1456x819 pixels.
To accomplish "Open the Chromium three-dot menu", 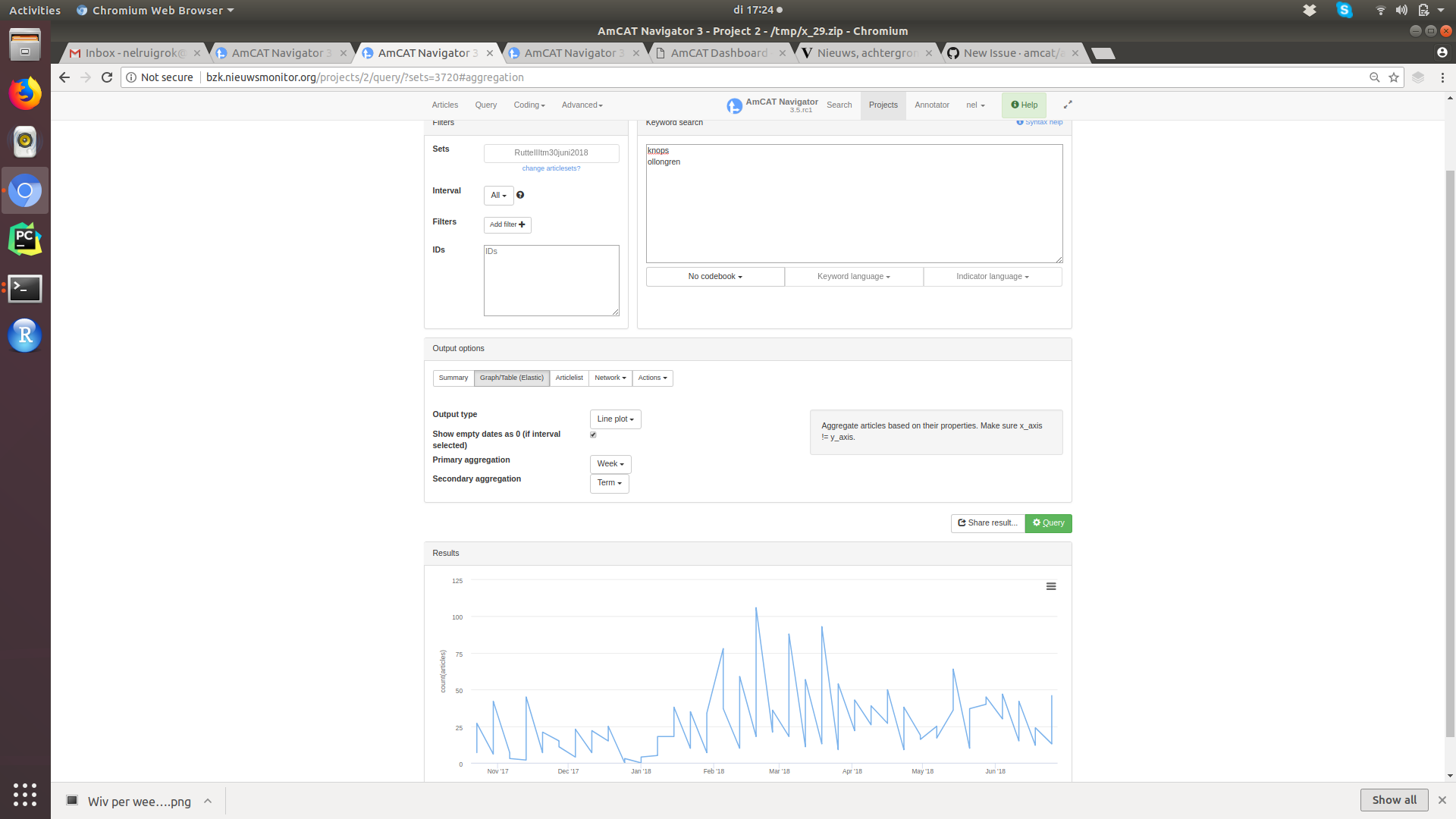I will coord(1442,77).
